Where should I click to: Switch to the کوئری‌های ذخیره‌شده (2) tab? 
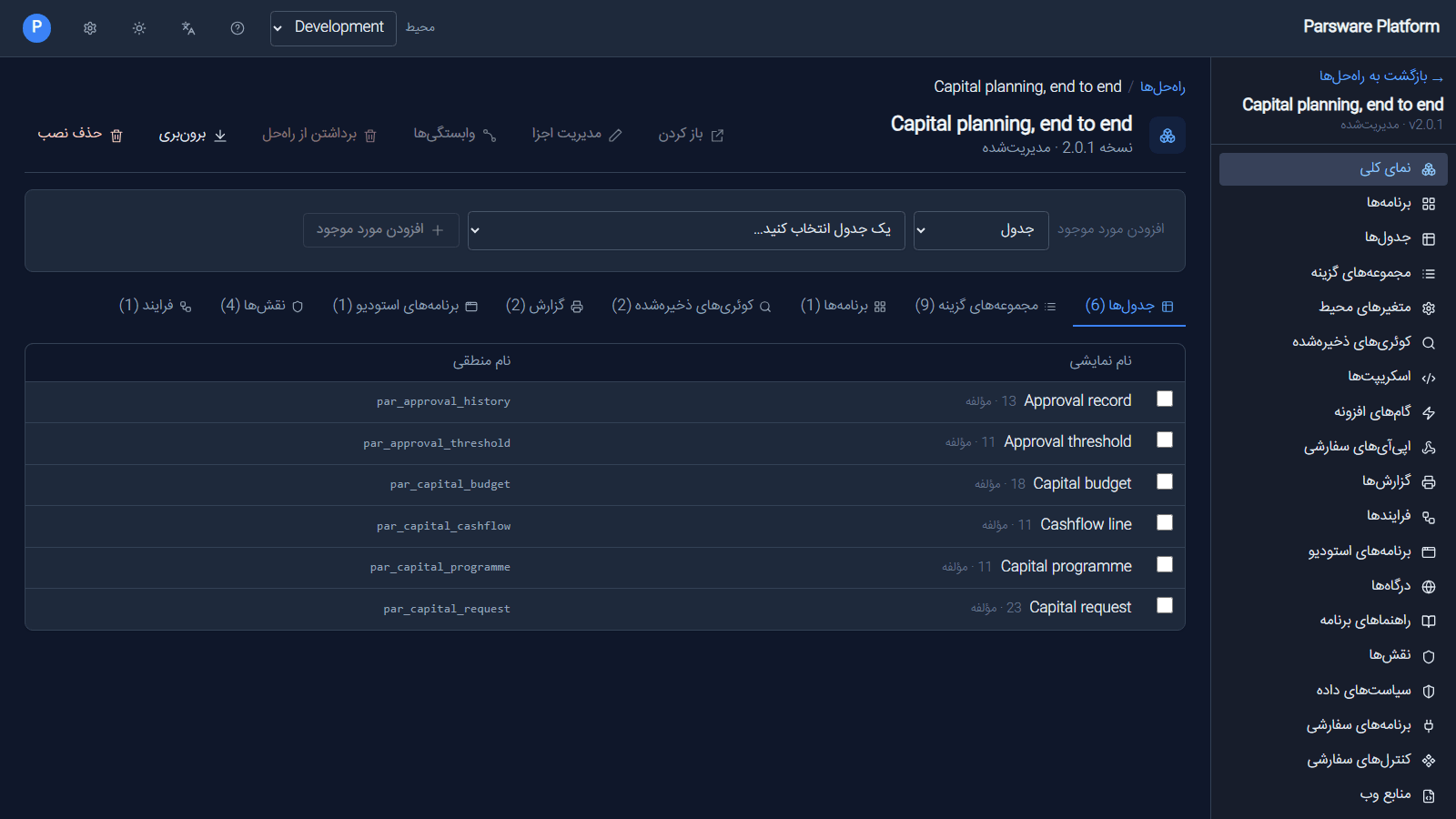(x=692, y=306)
